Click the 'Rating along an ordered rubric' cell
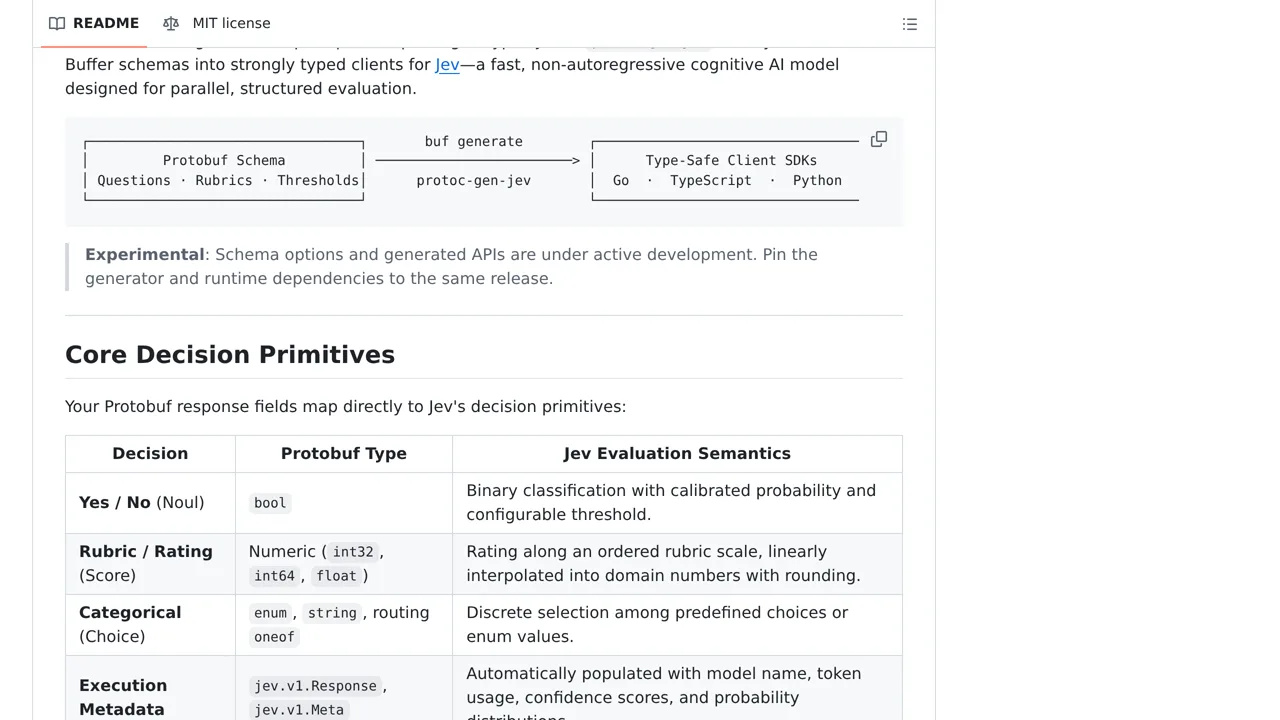 click(677, 564)
